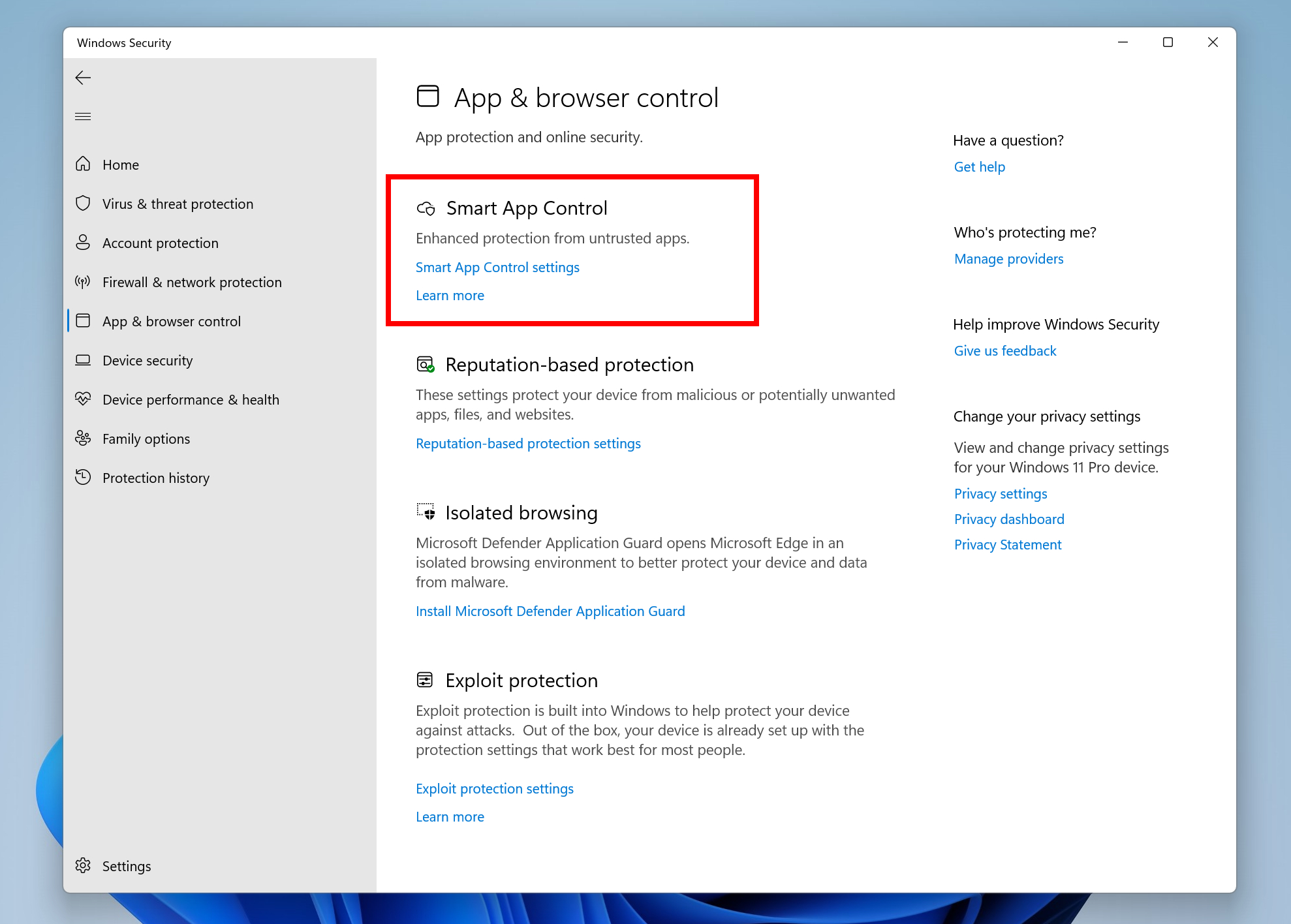The width and height of the screenshot is (1291, 924).
Task: Click Learn more under Smart App Control
Action: point(450,295)
